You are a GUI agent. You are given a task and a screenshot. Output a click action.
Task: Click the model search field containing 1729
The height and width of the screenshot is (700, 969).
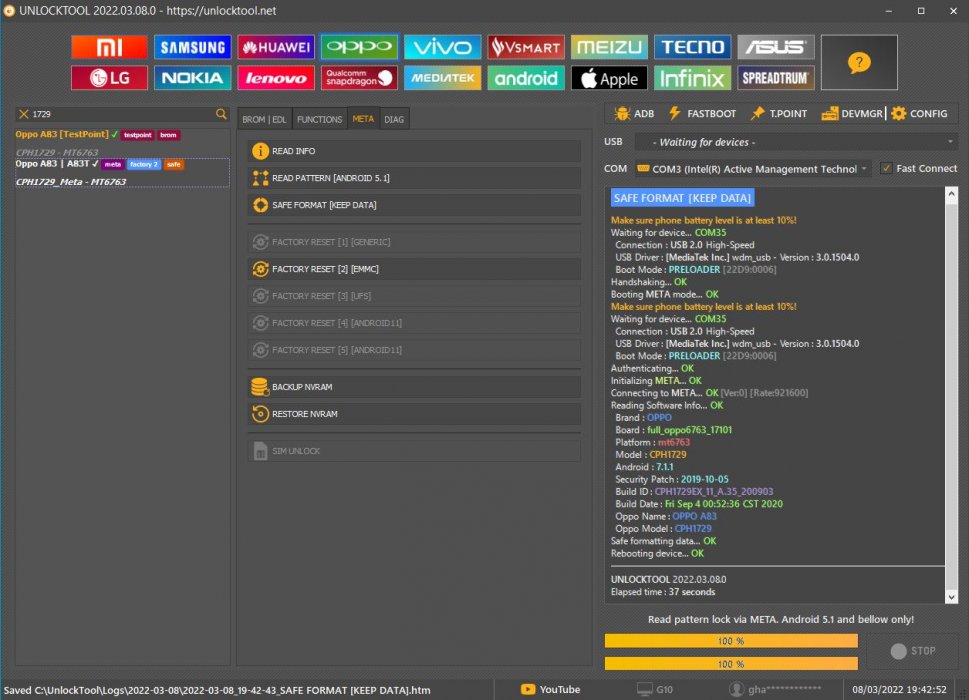122,114
